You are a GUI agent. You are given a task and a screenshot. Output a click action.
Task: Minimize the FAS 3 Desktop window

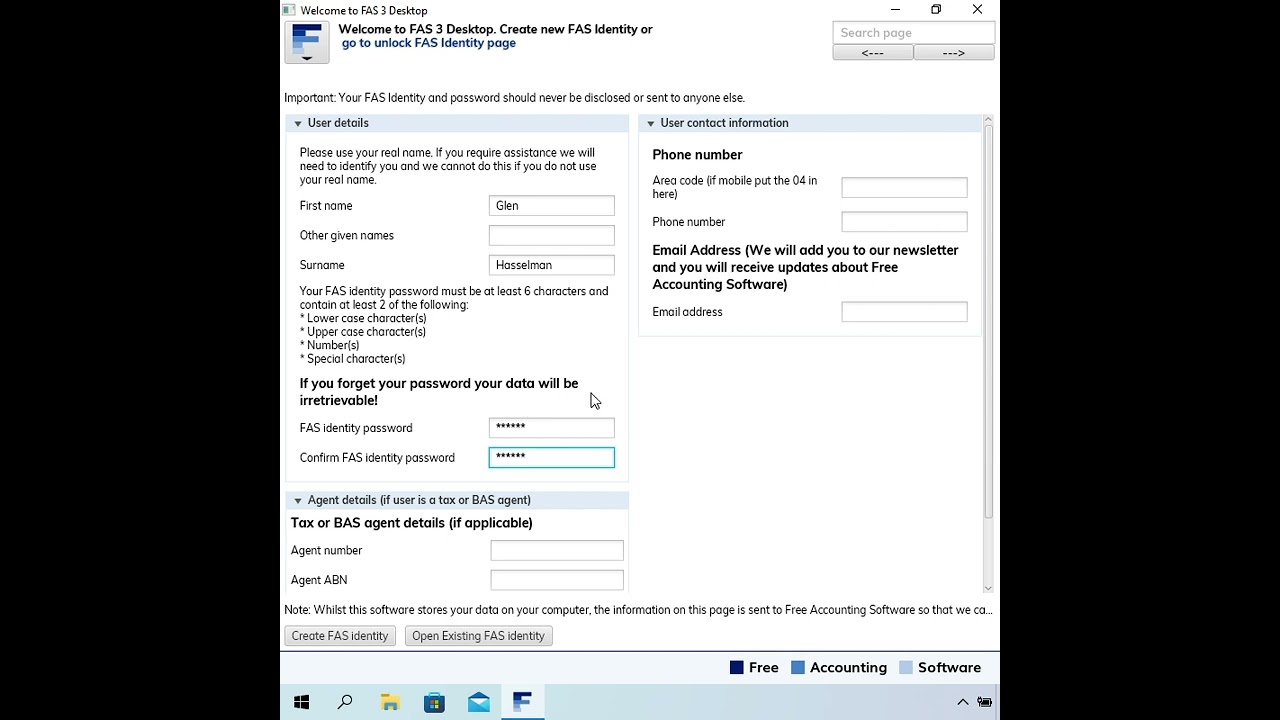pos(895,10)
